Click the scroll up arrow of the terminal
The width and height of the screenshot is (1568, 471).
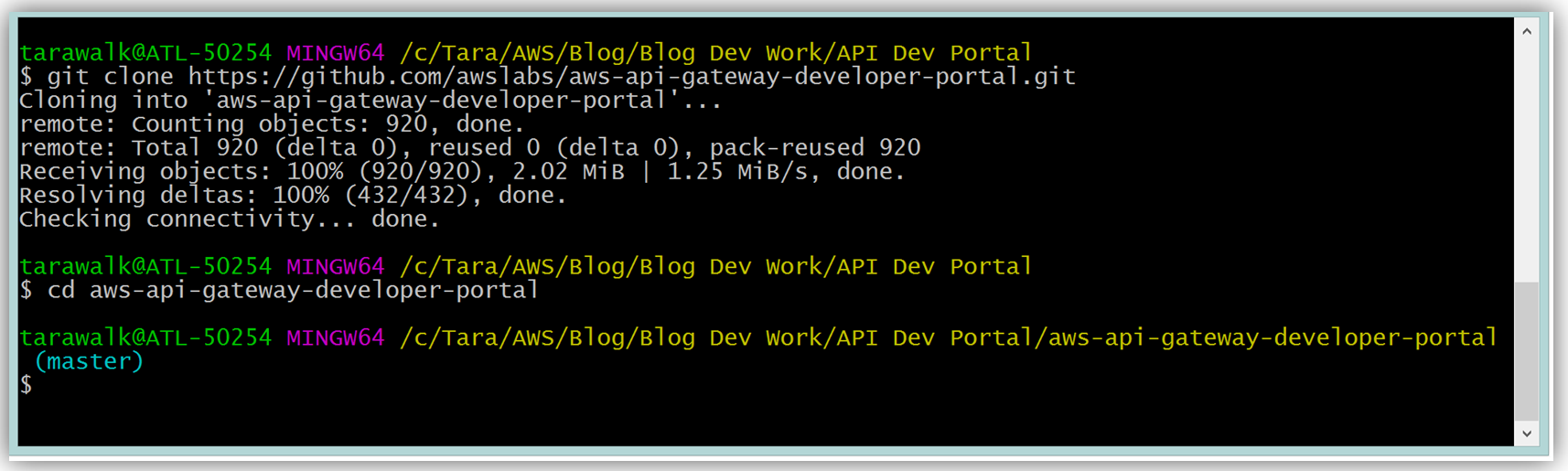[1527, 32]
